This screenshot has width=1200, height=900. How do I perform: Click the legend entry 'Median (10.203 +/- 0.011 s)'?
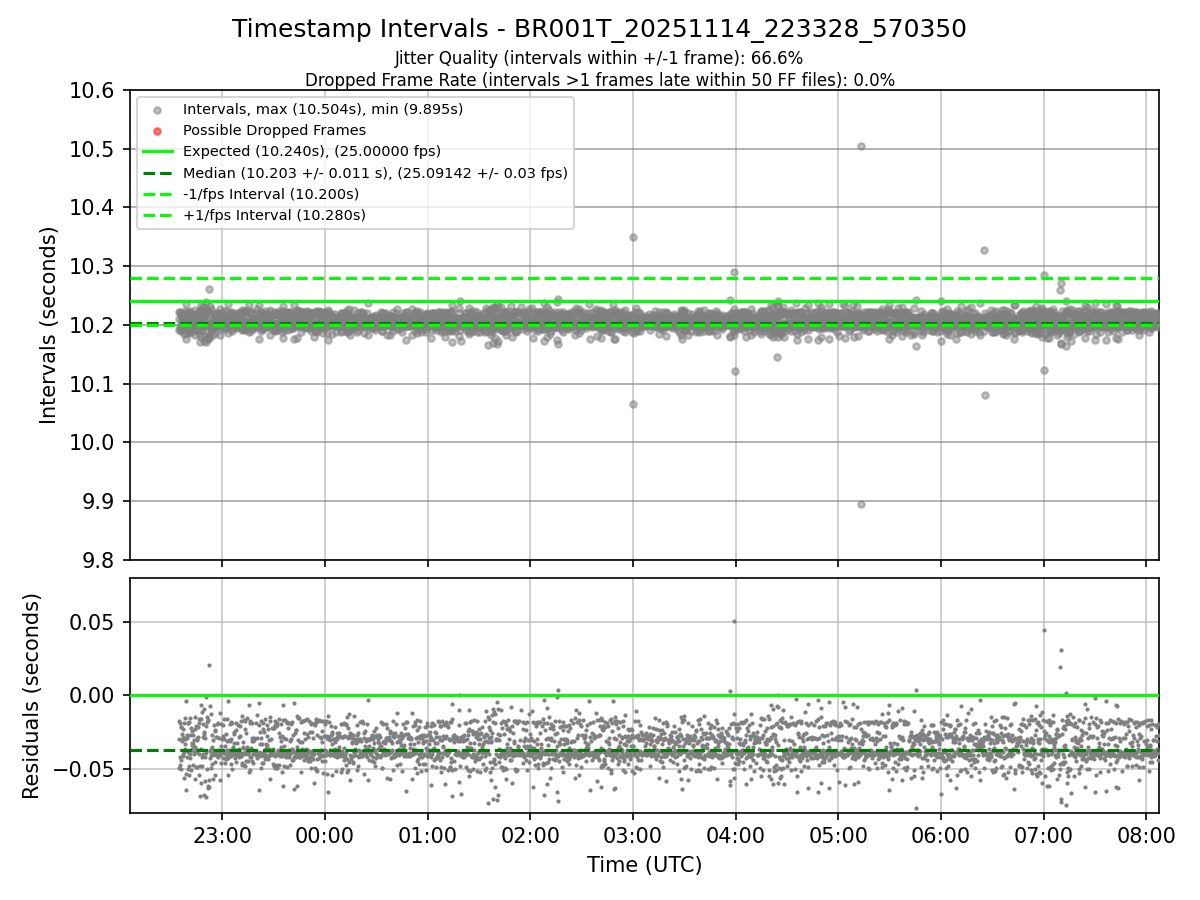click(375, 173)
